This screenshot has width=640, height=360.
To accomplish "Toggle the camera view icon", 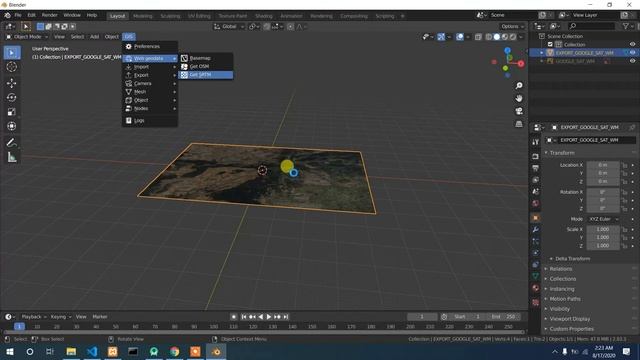I will [x=519, y=111].
